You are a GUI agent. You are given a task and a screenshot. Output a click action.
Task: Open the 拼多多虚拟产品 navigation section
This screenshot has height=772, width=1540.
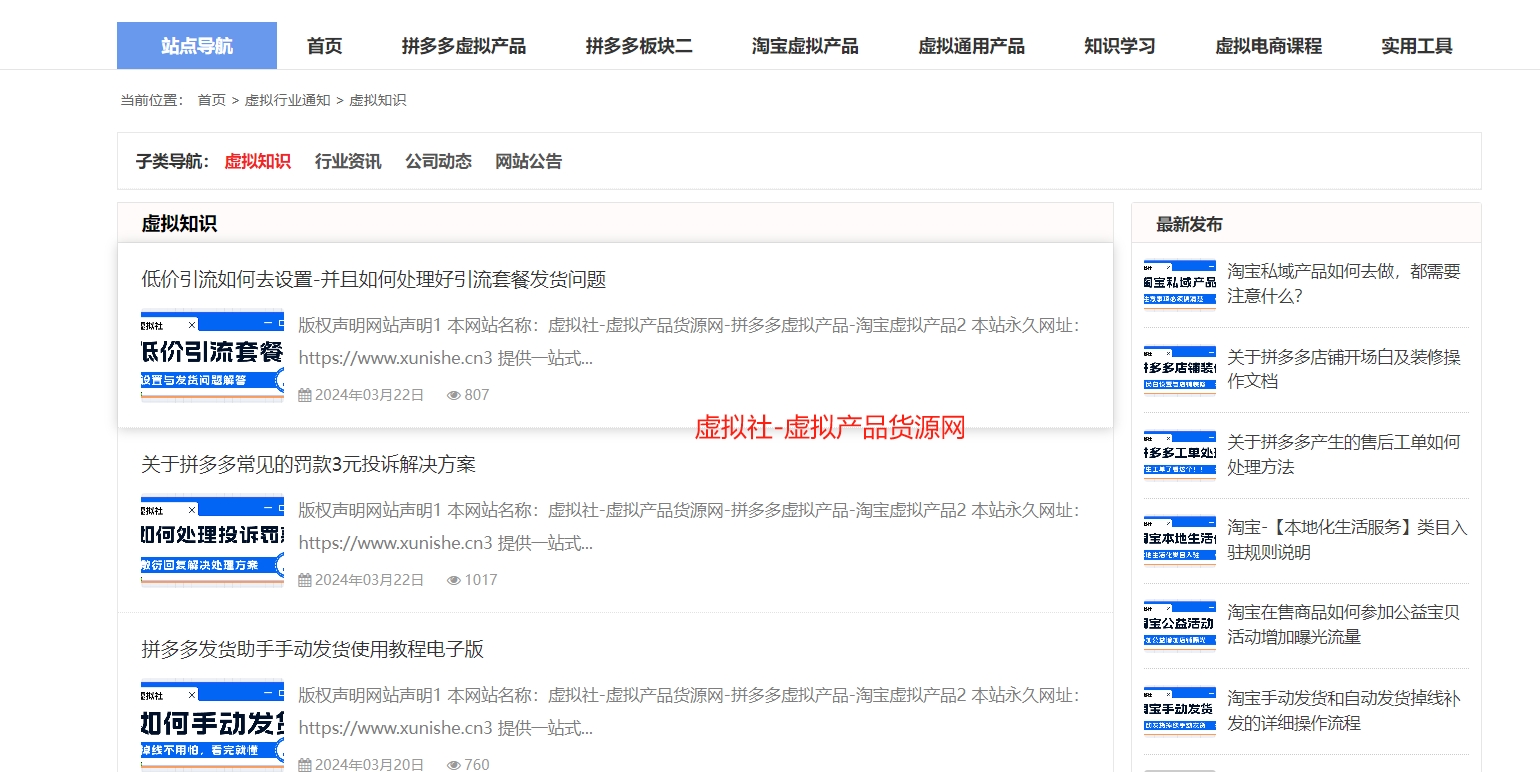[463, 45]
